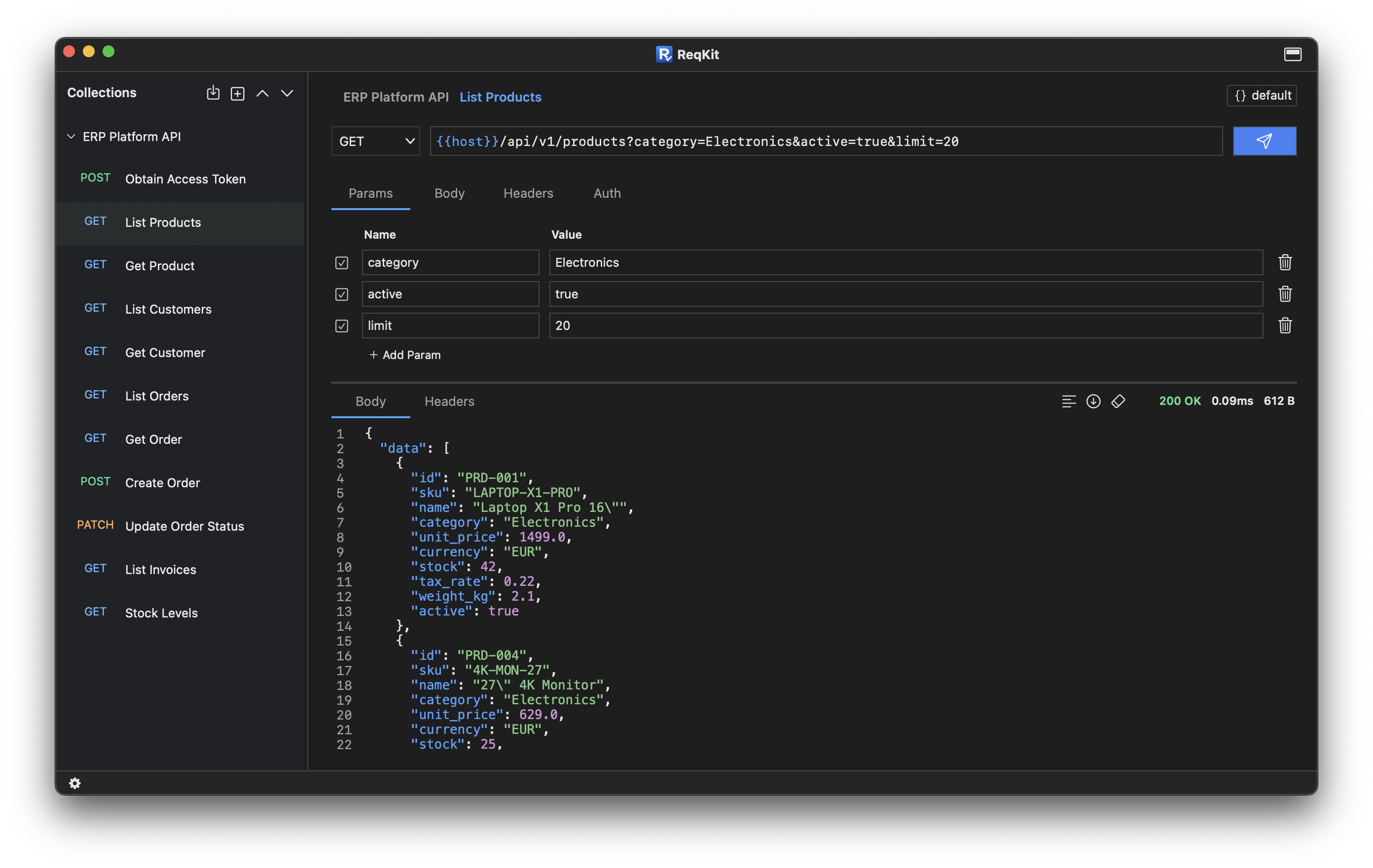This screenshot has width=1373, height=868.
Task: Click the format response lines icon
Action: point(1069,401)
